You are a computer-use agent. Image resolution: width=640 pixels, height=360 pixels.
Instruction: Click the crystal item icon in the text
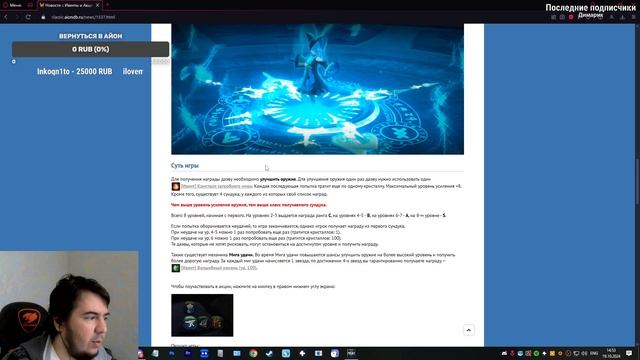point(176,187)
